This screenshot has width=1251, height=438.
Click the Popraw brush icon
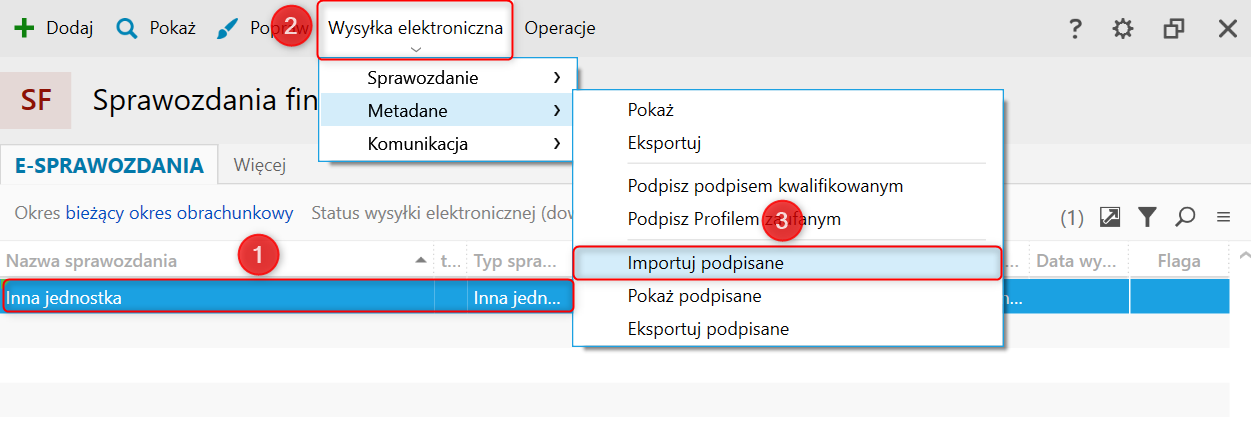[227, 28]
